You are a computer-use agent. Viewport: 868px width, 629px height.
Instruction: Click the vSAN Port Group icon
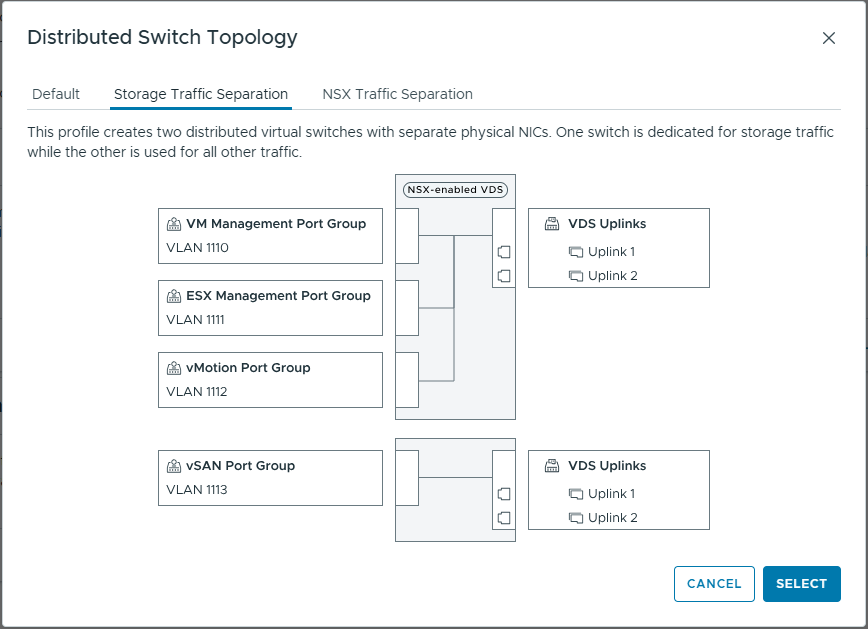click(174, 466)
